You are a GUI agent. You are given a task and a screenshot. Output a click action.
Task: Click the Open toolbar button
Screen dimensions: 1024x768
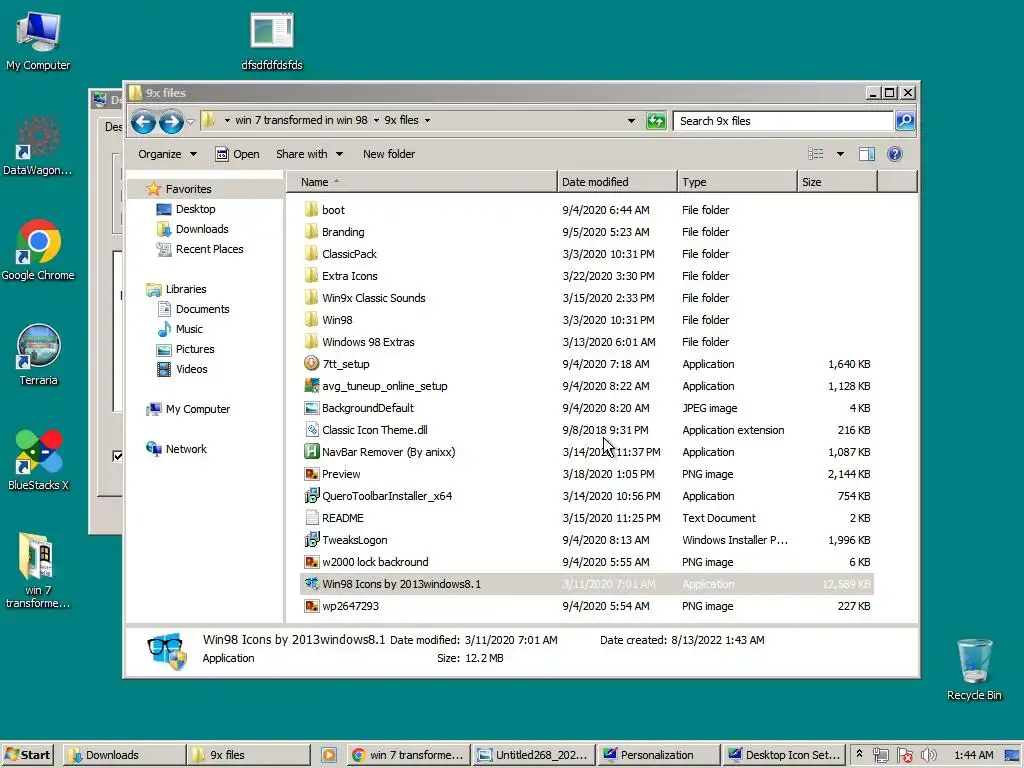pyautogui.click(x=237, y=154)
